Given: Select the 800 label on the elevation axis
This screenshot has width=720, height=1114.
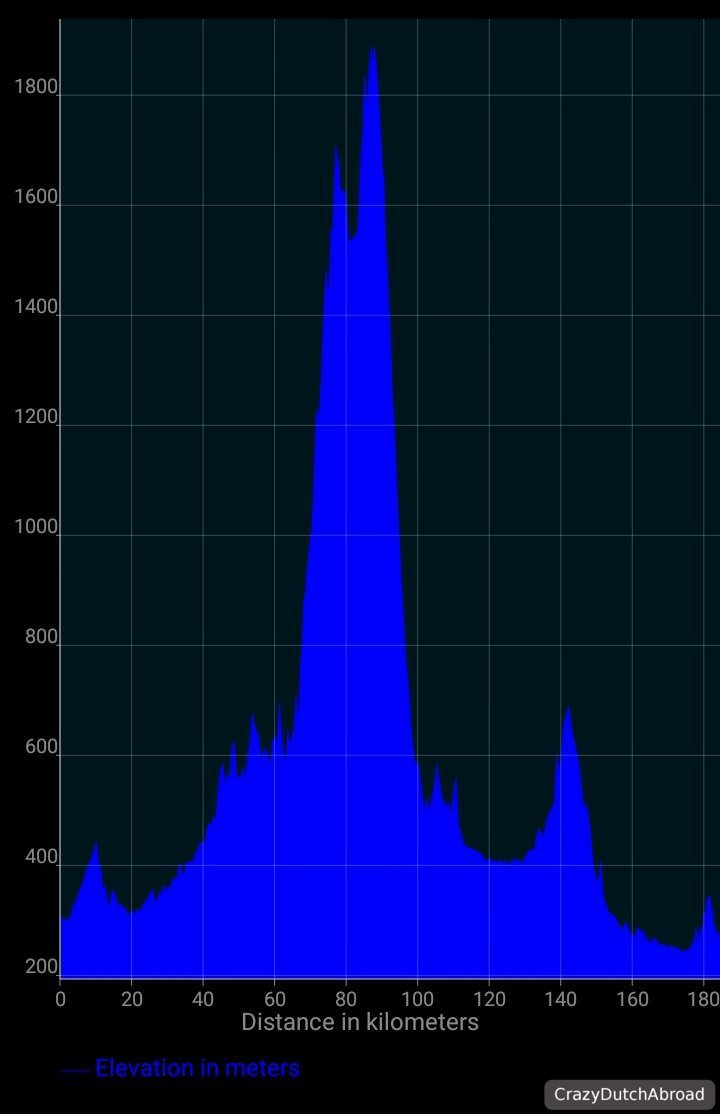Looking at the screenshot, I should point(41,637).
